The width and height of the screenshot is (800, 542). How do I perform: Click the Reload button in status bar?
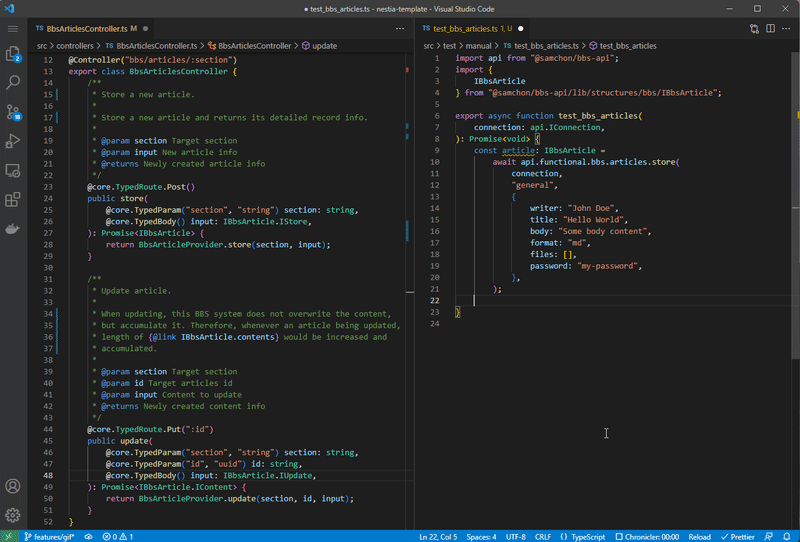[x=700, y=536]
